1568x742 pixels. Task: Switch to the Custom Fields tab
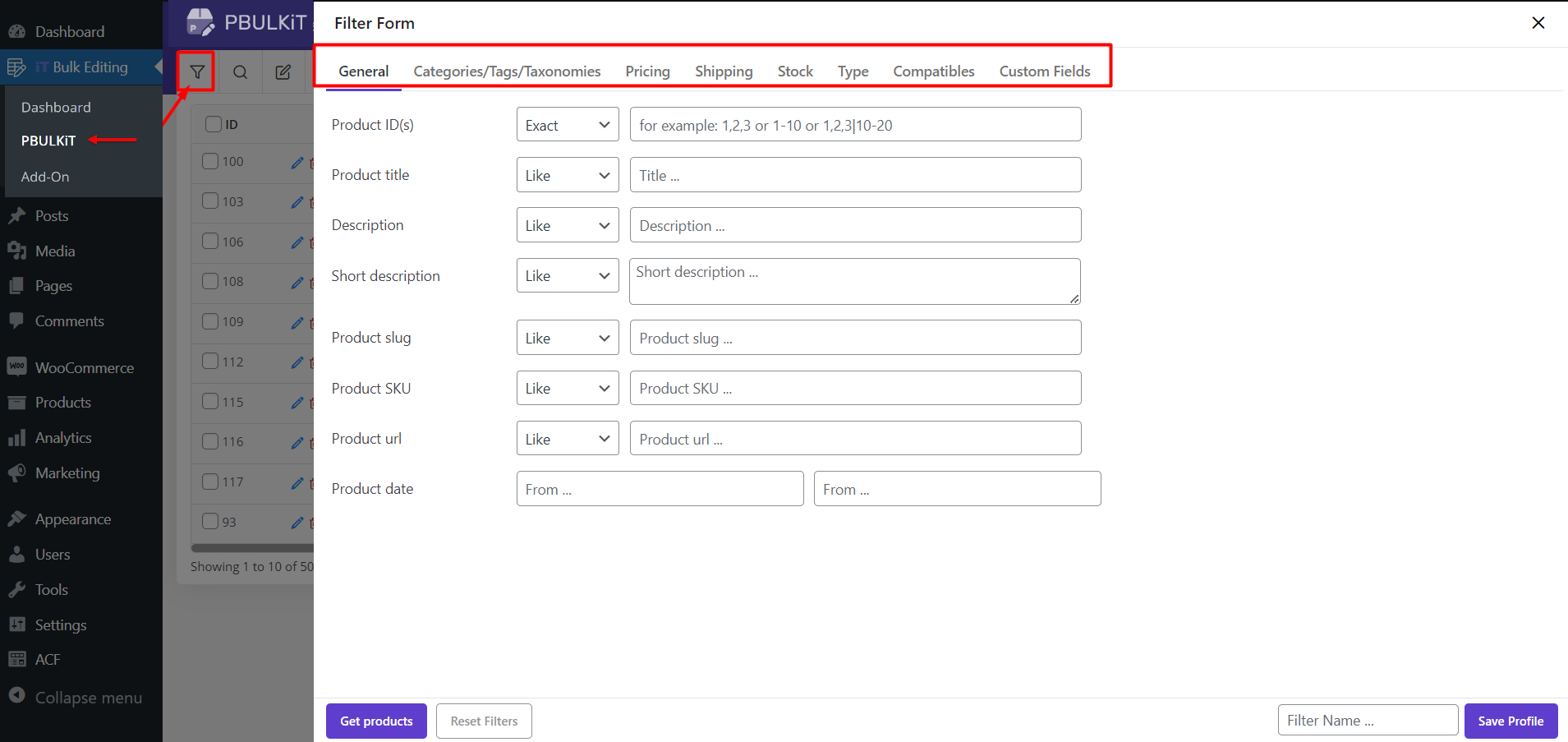[1045, 71]
